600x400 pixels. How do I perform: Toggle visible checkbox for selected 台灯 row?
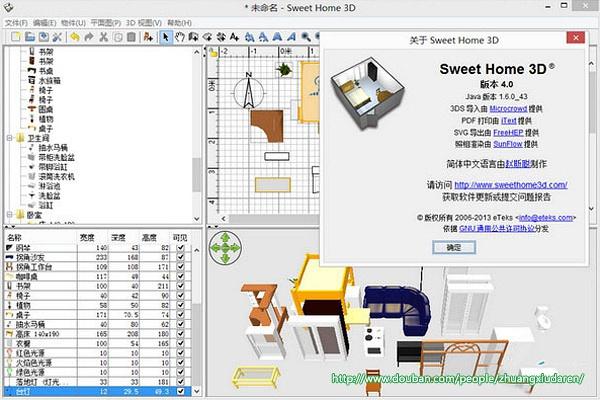pyautogui.click(x=180, y=392)
